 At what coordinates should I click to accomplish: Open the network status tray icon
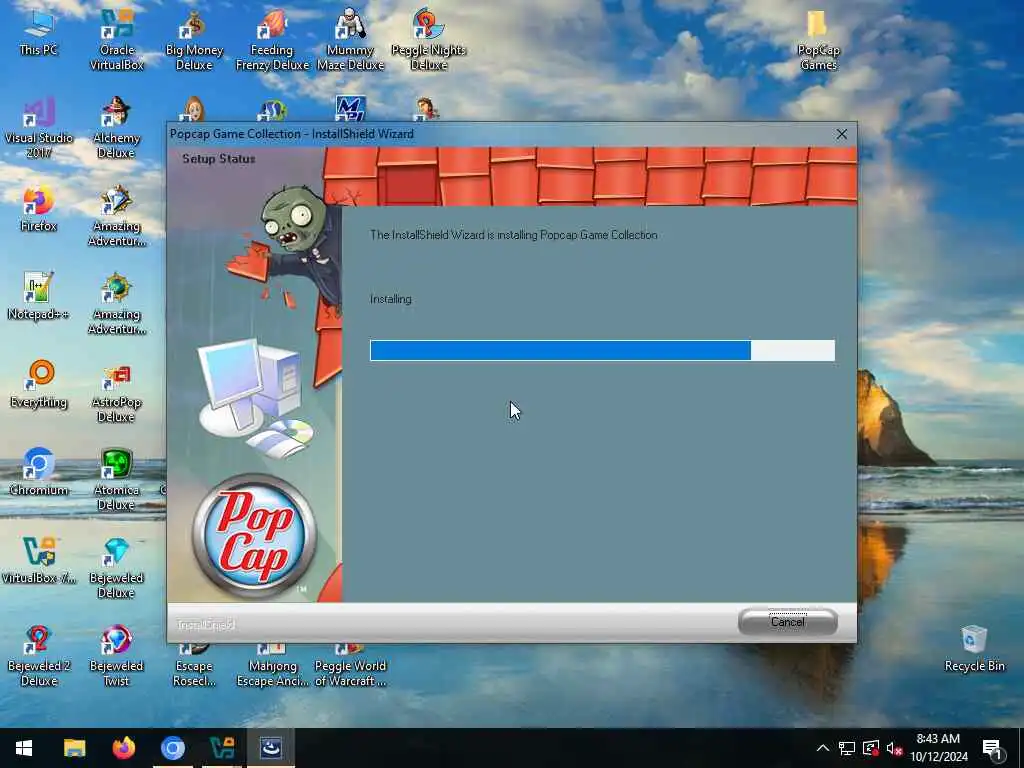(x=846, y=748)
